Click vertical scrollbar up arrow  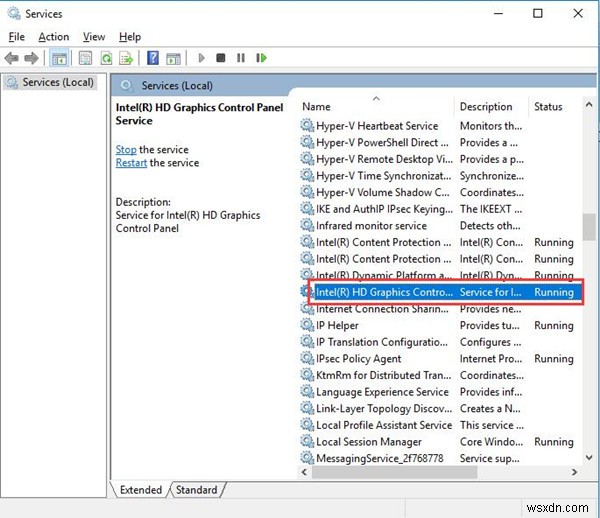(x=589, y=104)
